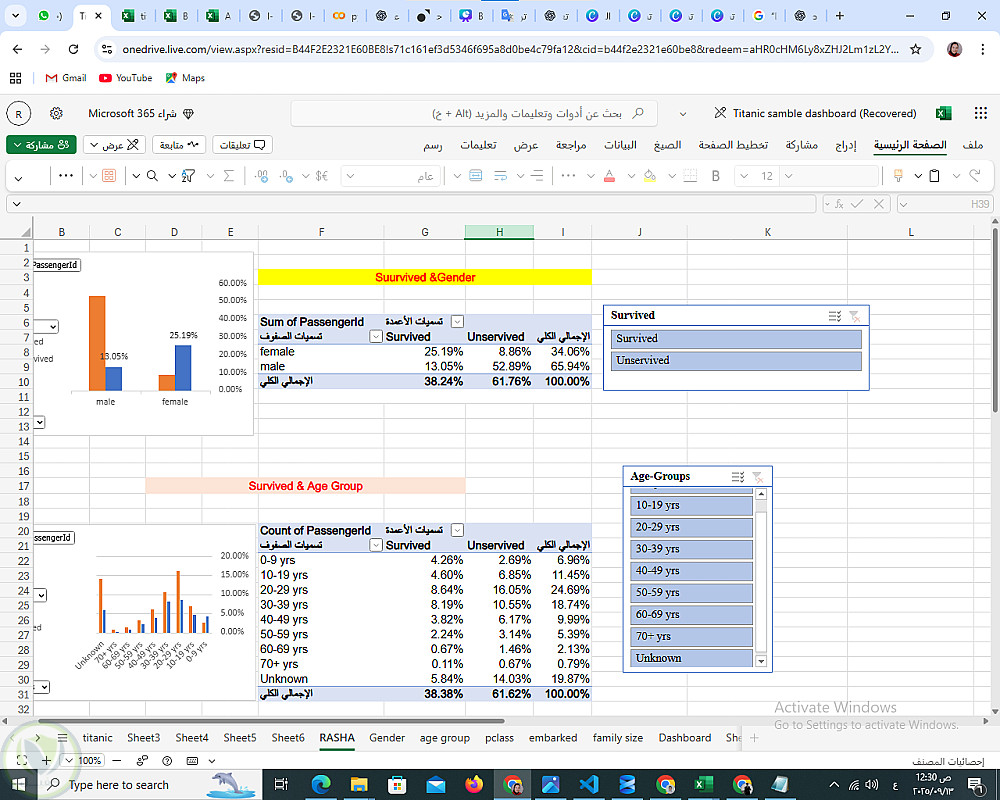
Task: Open the number format dropdown
Action: pyautogui.click(x=350, y=176)
